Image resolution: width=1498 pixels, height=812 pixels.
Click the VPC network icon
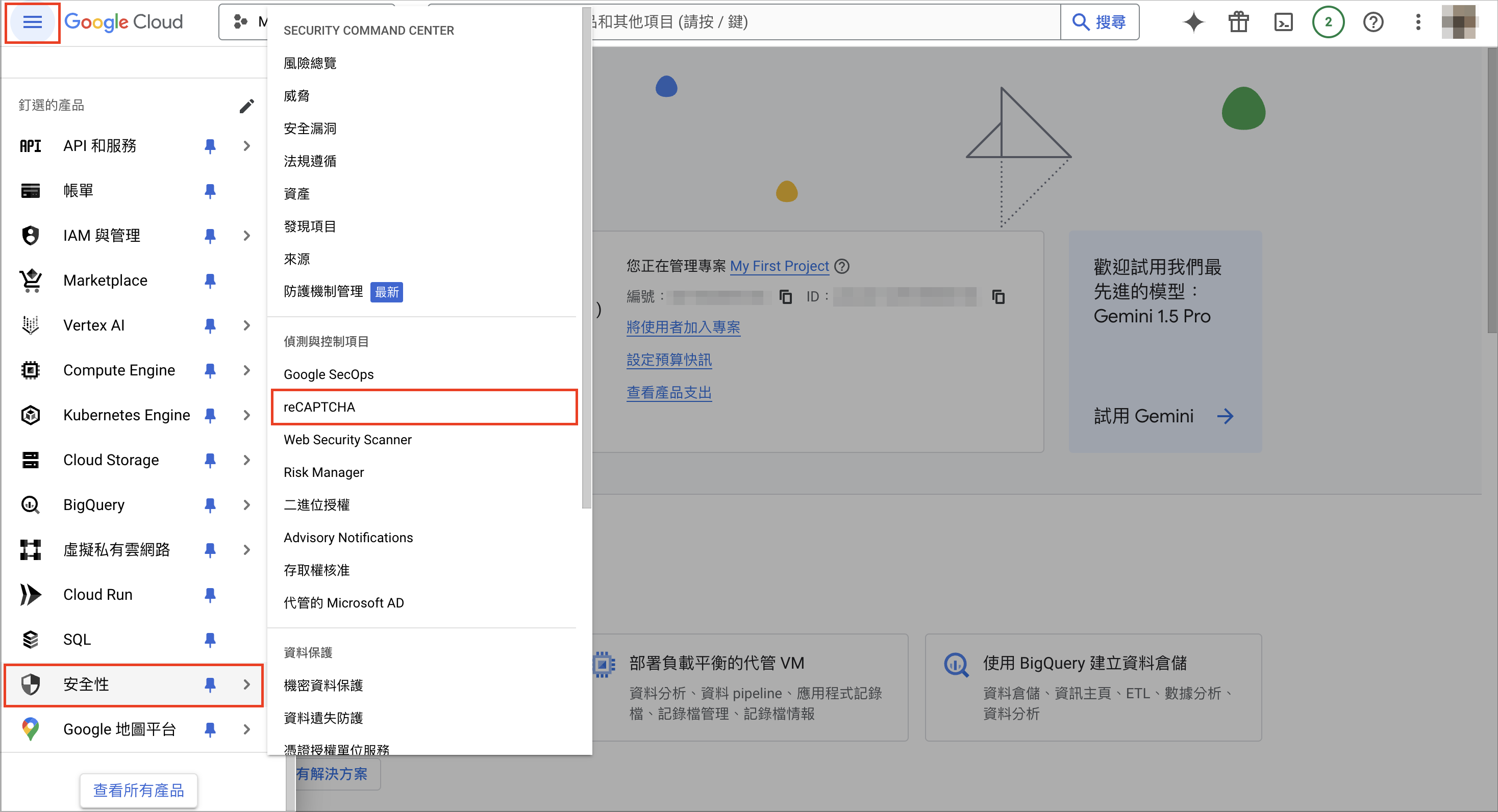point(30,549)
